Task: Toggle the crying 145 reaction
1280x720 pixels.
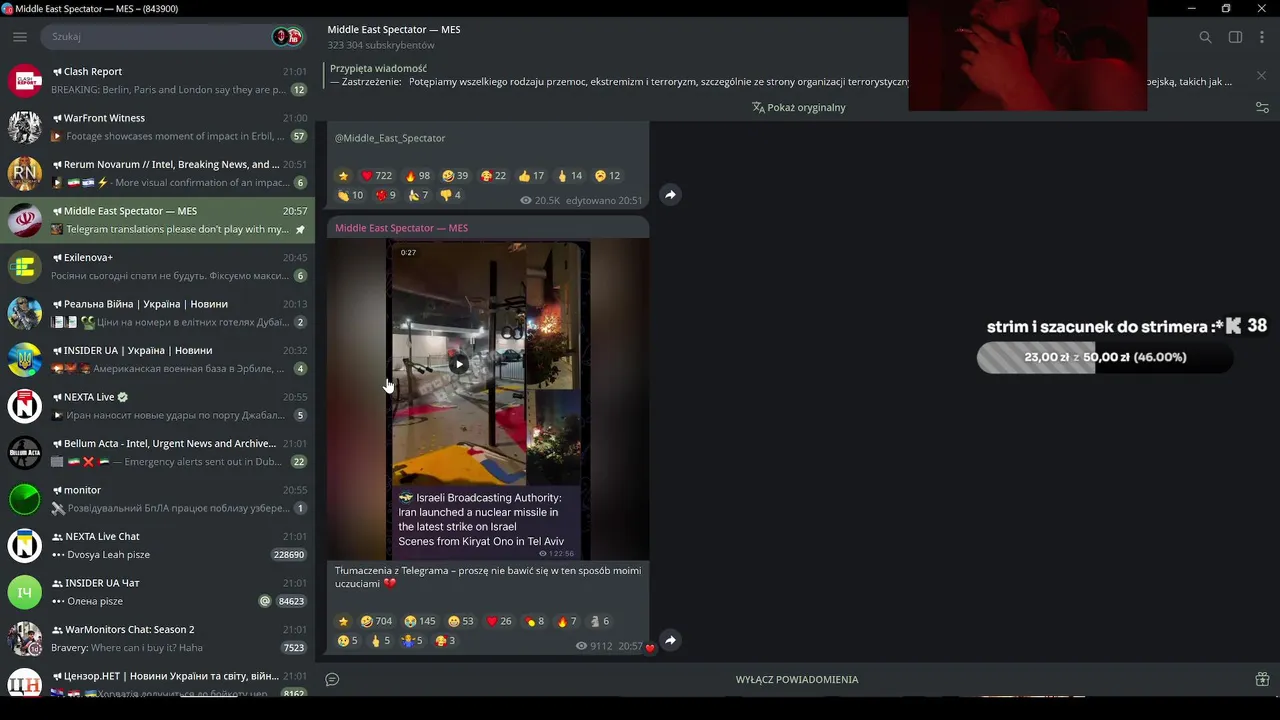Action: (x=420, y=621)
